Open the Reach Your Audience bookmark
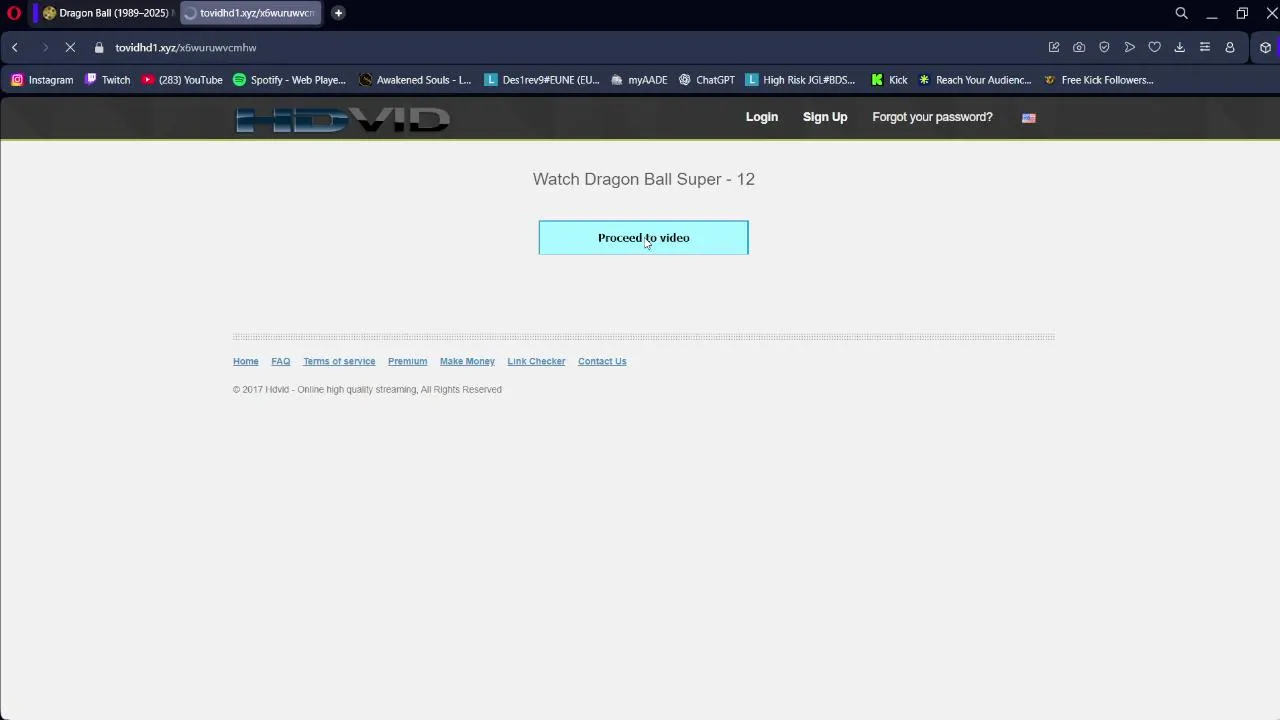 (x=975, y=80)
